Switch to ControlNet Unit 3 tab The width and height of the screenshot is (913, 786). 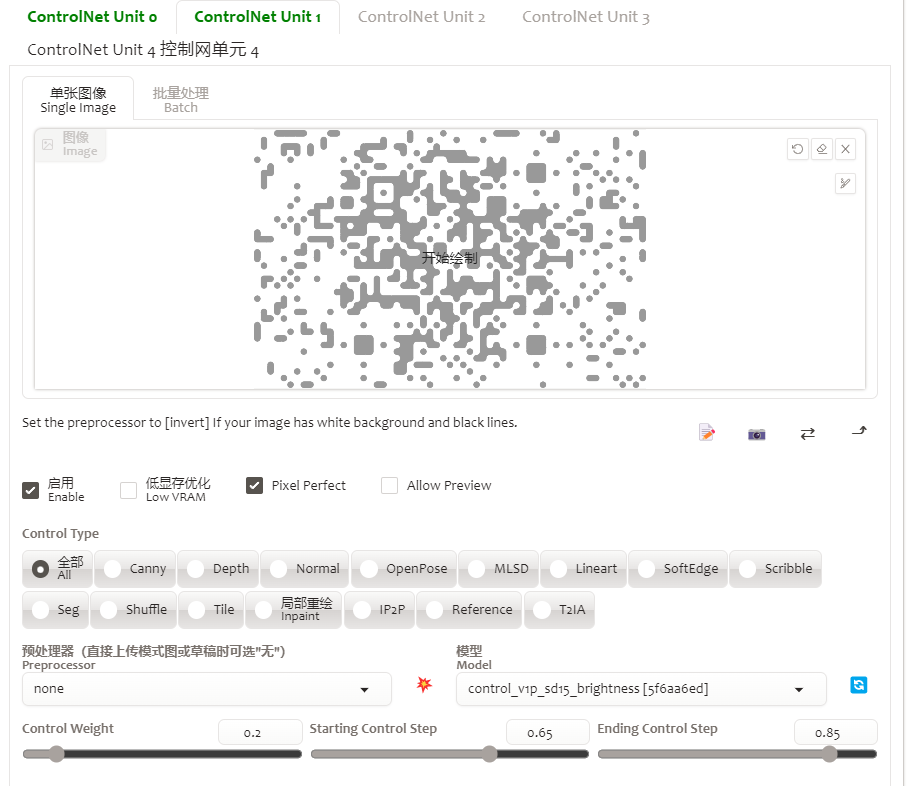(x=586, y=17)
